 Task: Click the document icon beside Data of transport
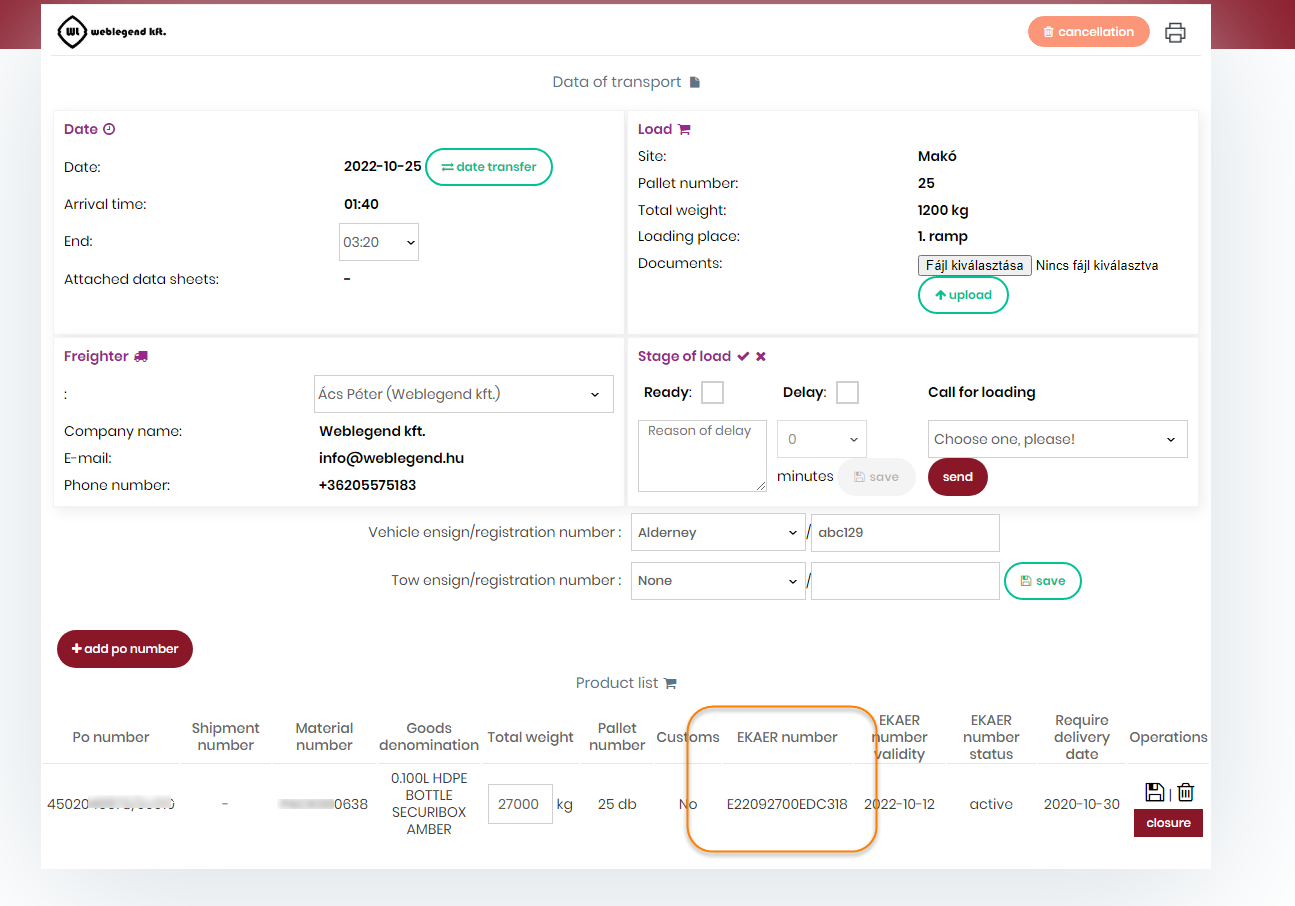695,82
